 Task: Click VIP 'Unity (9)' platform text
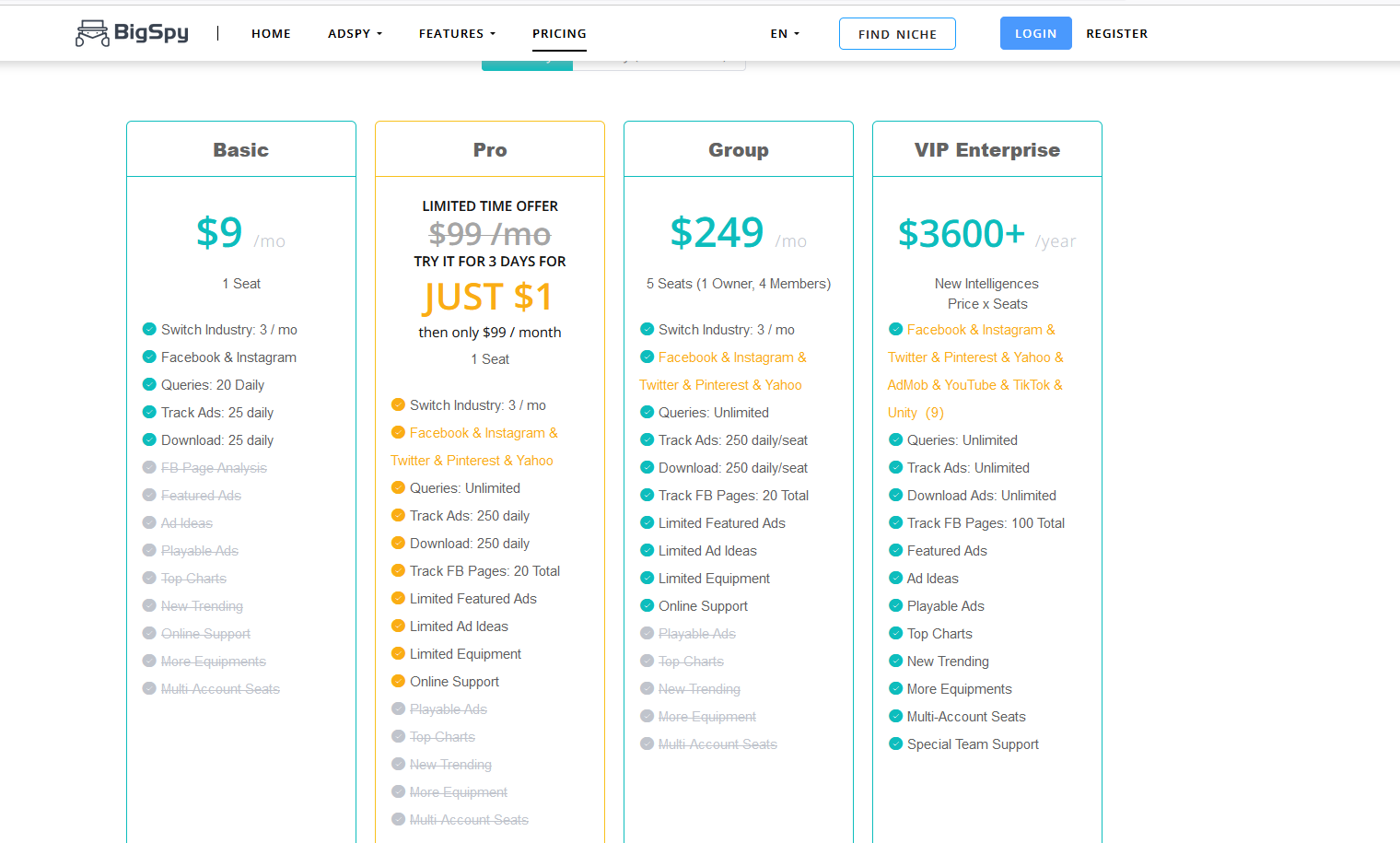(x=916, y=413)
